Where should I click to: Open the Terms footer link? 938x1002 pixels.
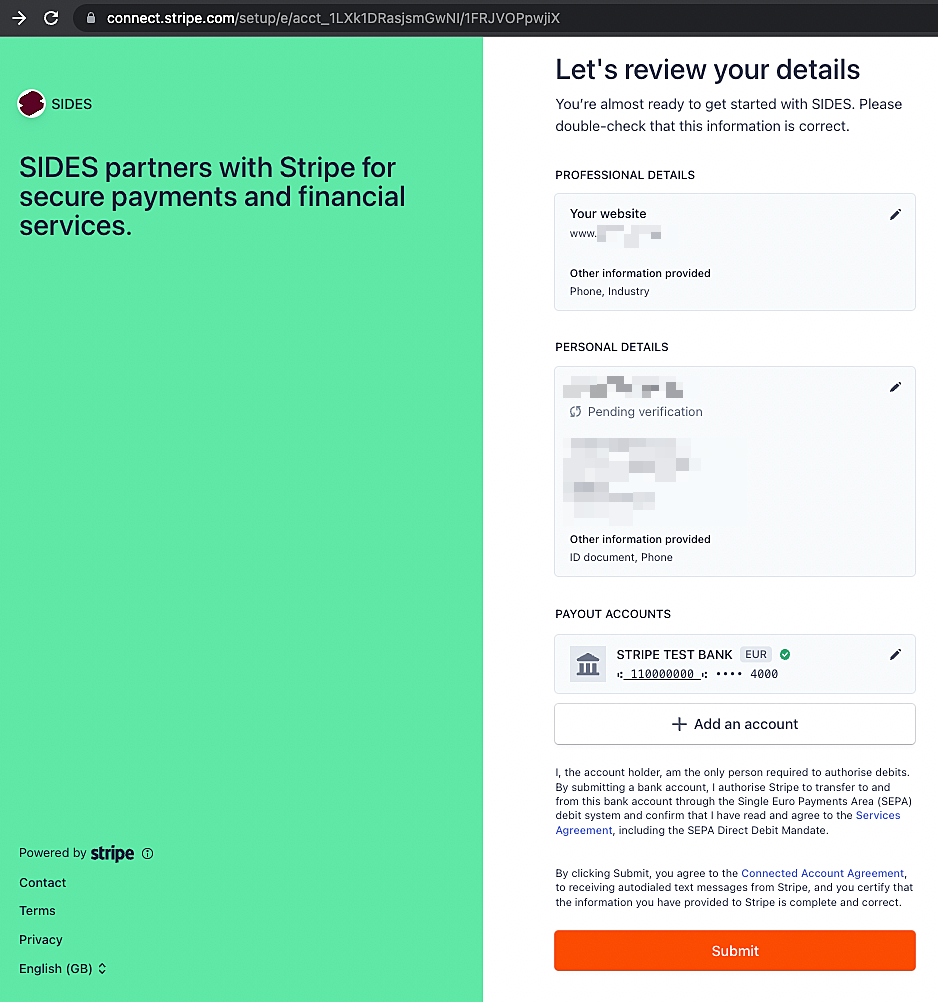(x=37, y=911)
